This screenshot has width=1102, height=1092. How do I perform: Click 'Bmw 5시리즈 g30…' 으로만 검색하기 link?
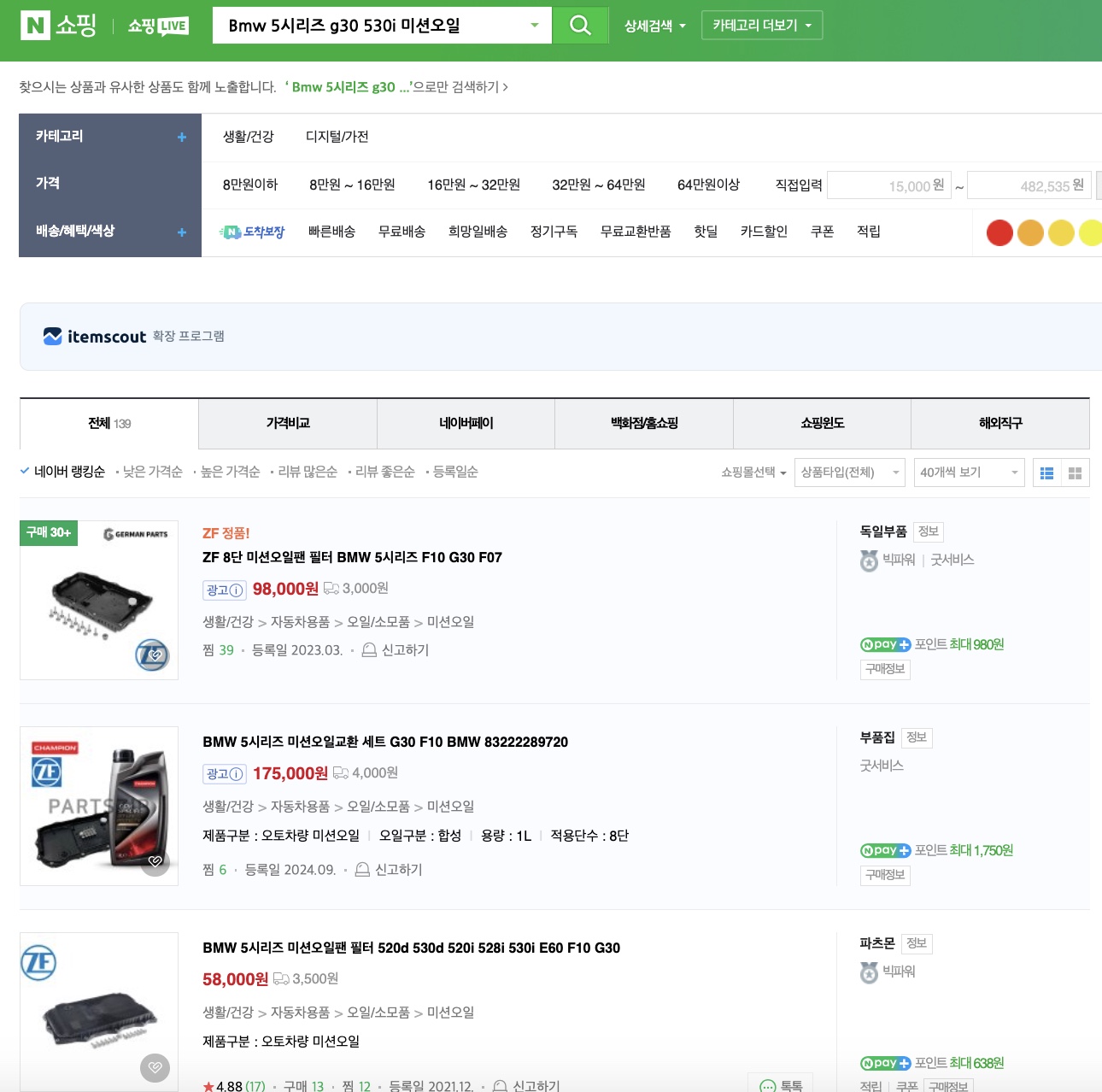pos(396,87)
